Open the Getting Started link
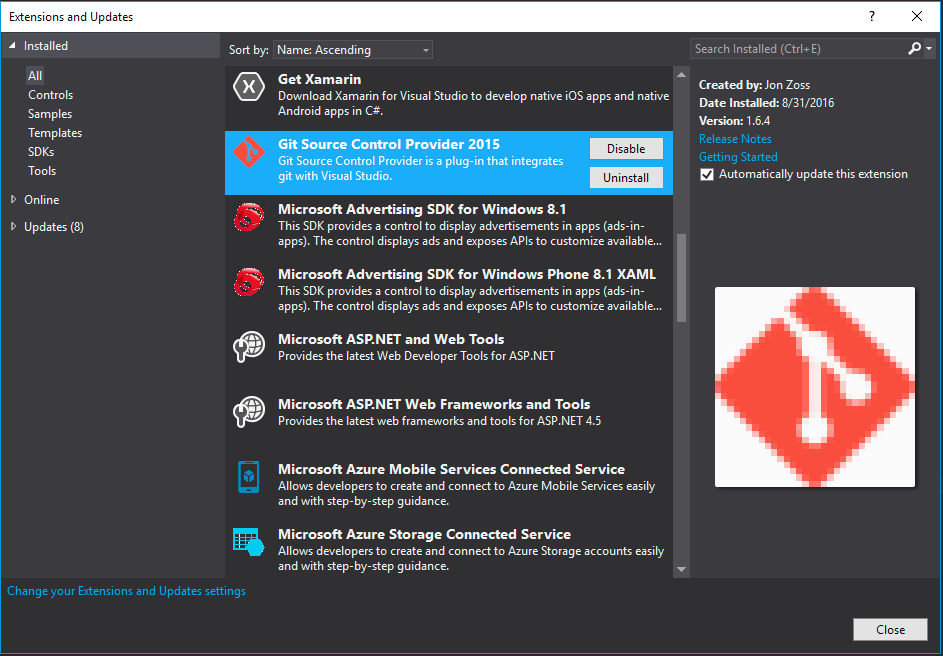This screenshot has height=656, width=943. click(x=738, y=156)
